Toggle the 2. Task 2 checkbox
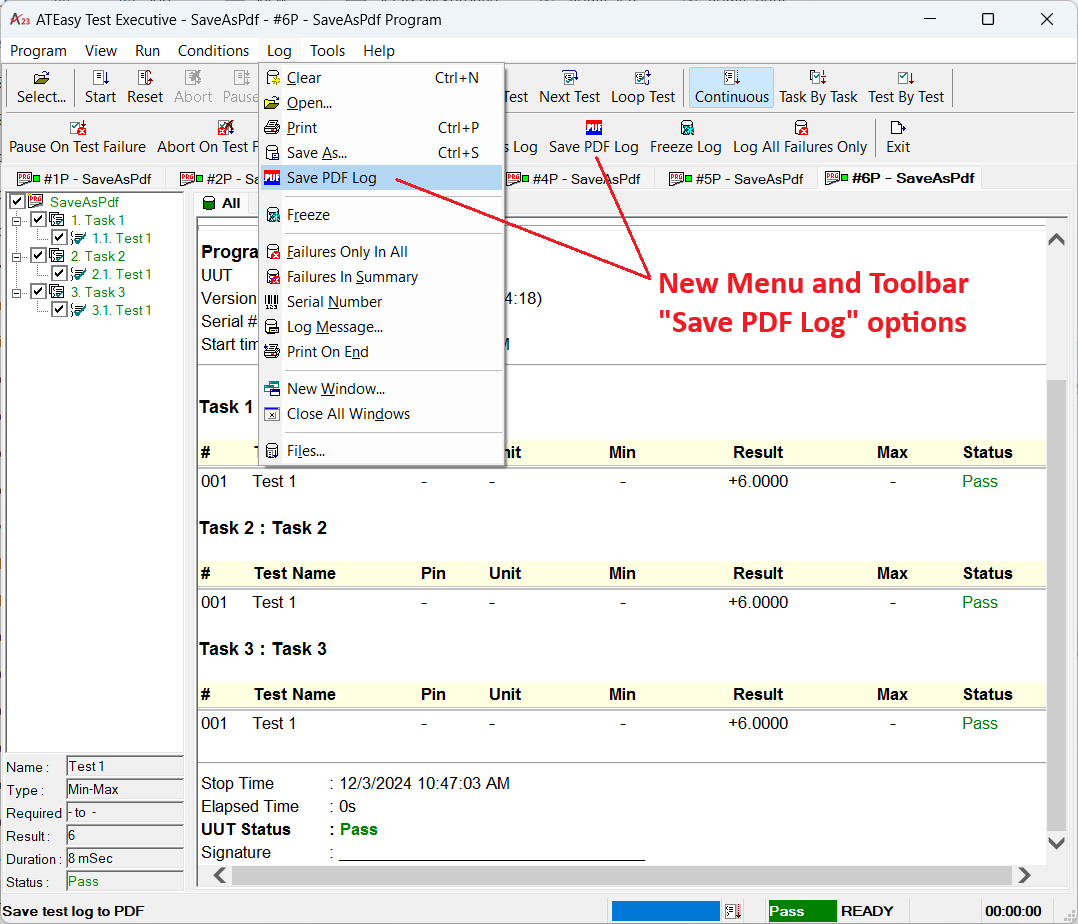Screen dimensions: 1078x924 (38, 255)
